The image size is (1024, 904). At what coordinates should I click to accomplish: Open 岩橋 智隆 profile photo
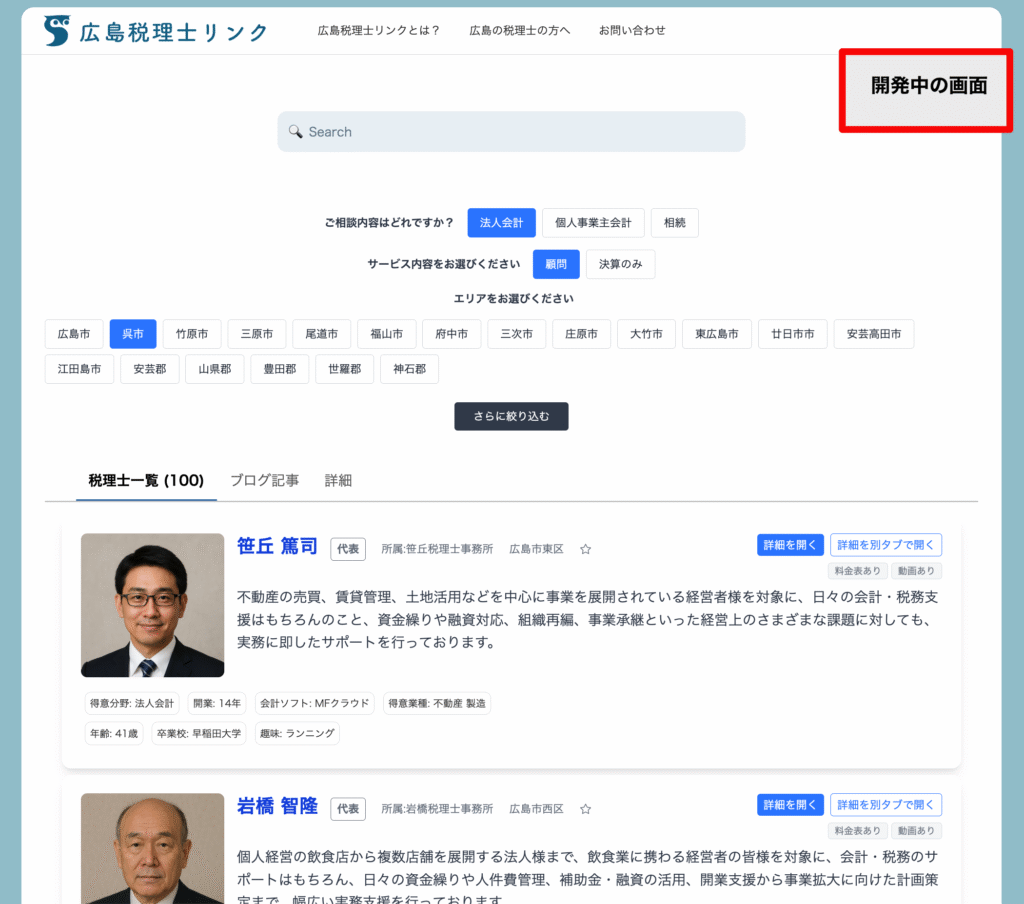(152, 848)
